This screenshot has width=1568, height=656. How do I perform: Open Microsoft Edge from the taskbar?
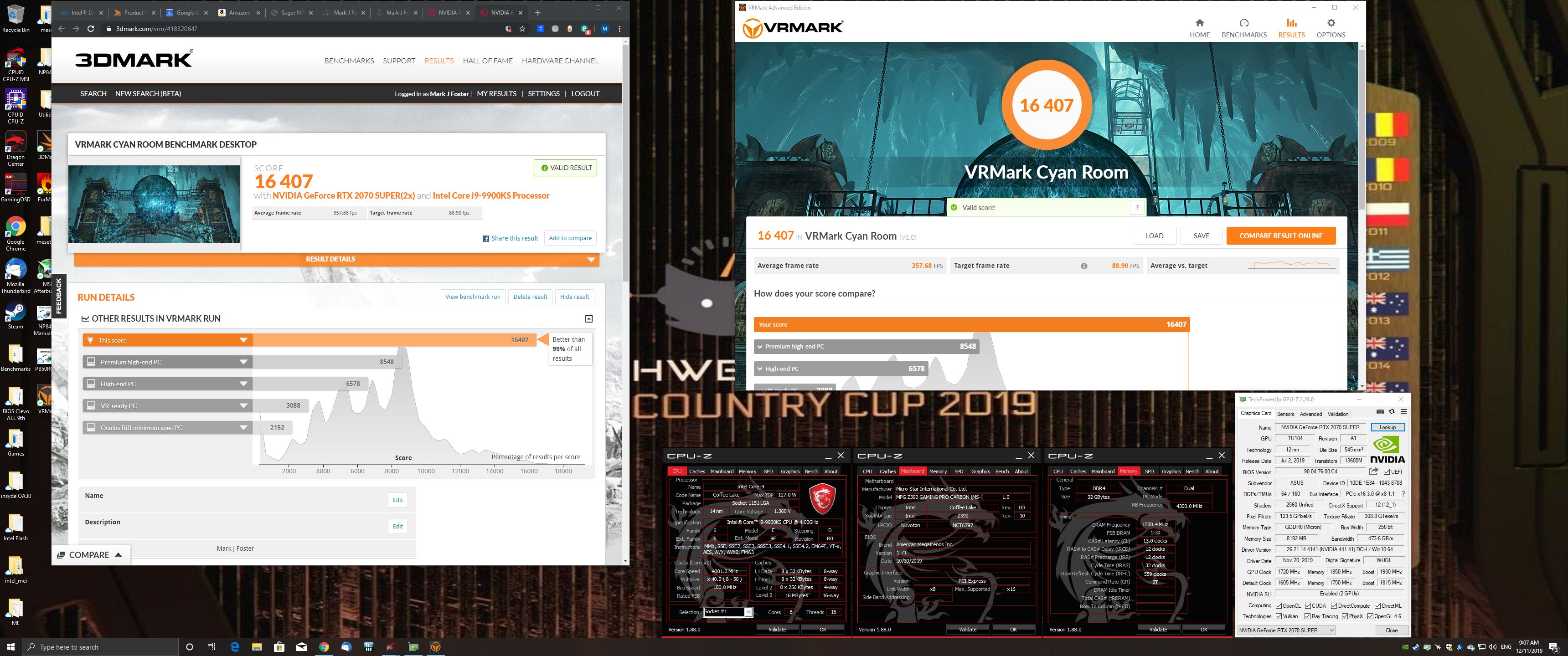pyautogui.click(x=235, y=646)
